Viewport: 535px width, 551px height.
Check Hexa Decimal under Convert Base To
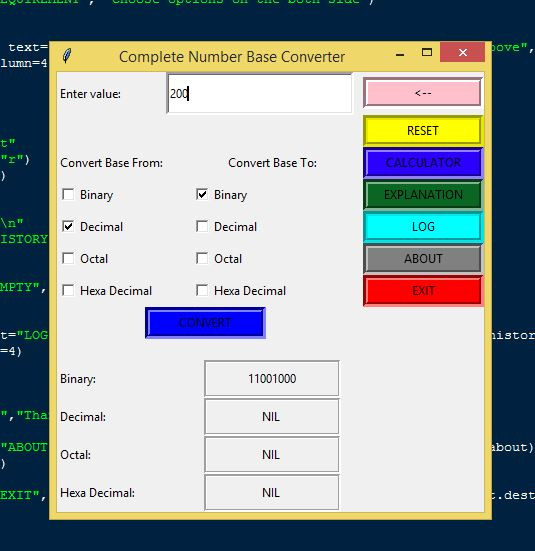(x=202, y=290)
